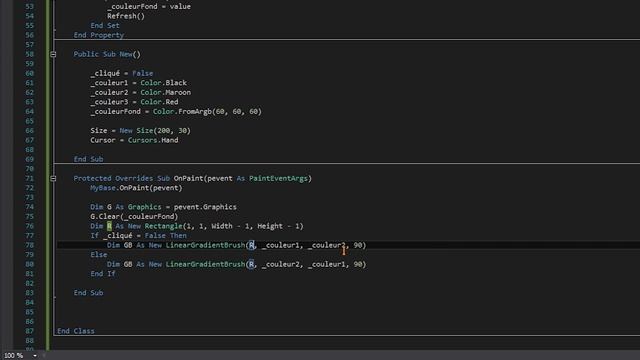Click 'End Property' on line 56

(99, 35)
